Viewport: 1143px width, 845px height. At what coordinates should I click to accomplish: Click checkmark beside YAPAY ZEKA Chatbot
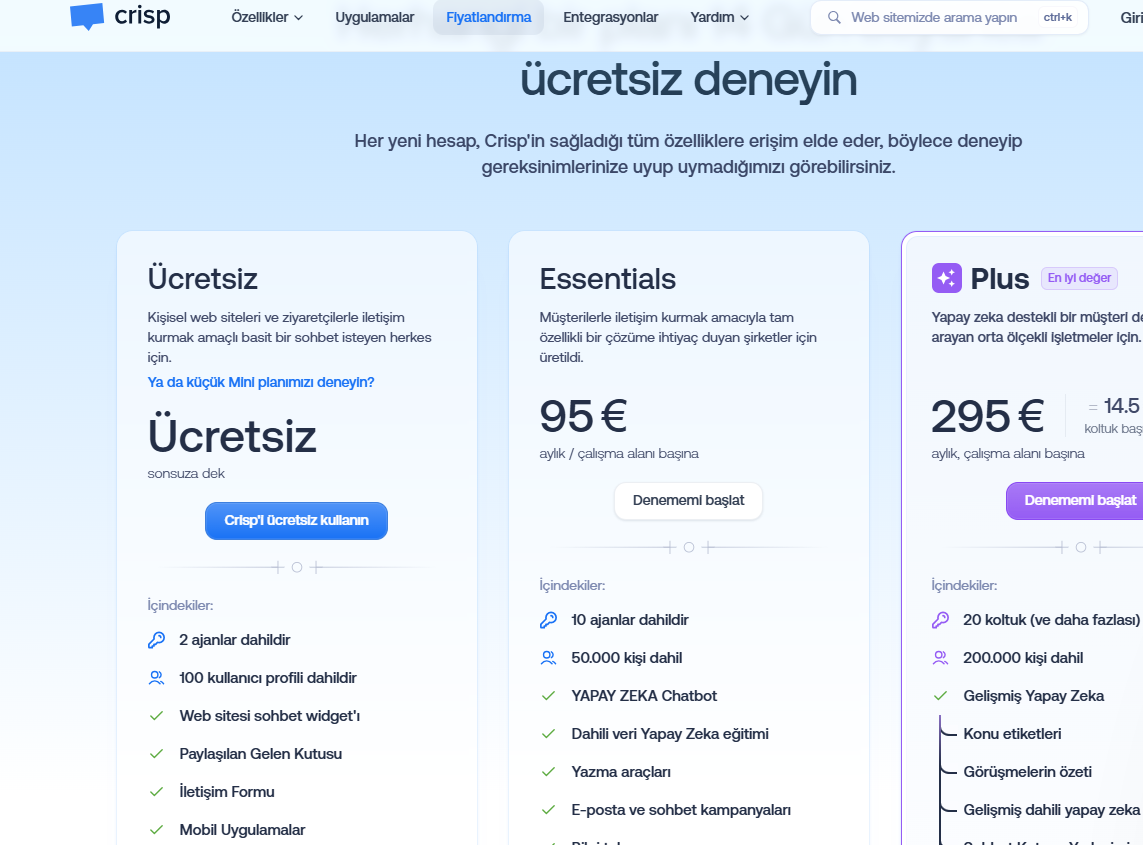click(x=548, y=696)
